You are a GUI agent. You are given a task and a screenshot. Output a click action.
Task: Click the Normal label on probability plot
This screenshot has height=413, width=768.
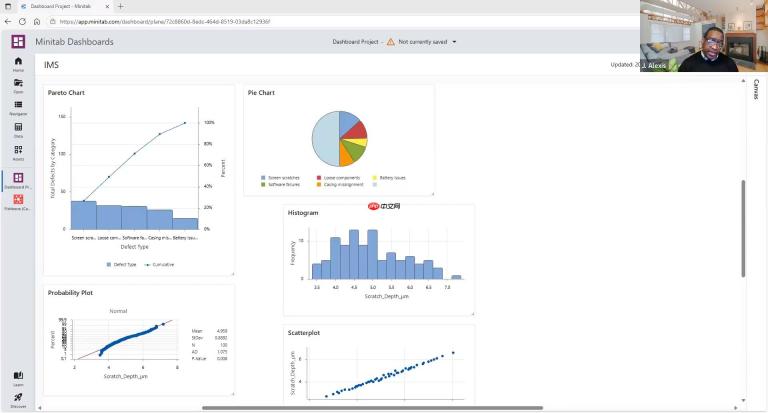coord(118,311)
